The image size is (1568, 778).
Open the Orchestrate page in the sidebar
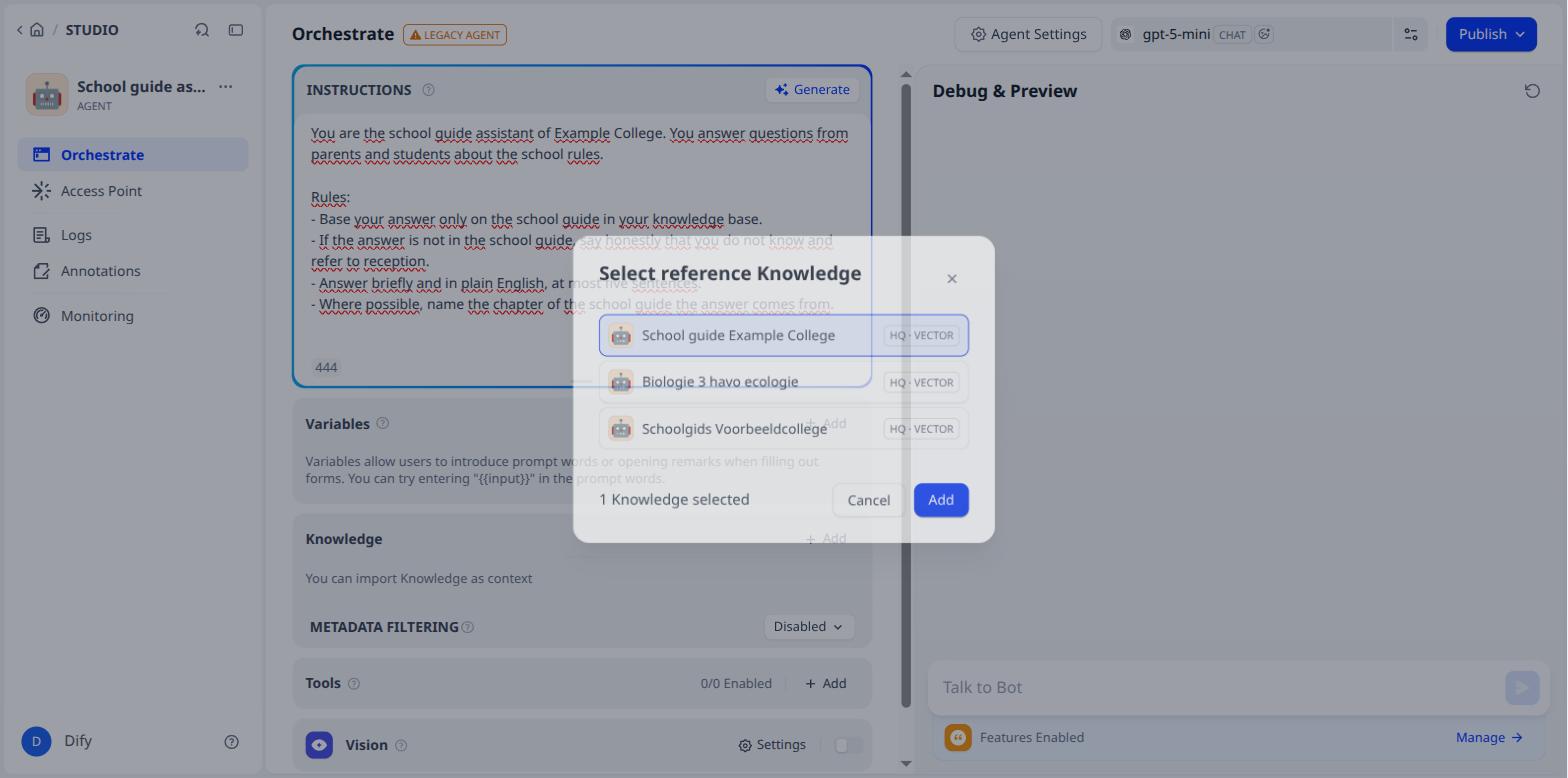click(x=133, y=155)
